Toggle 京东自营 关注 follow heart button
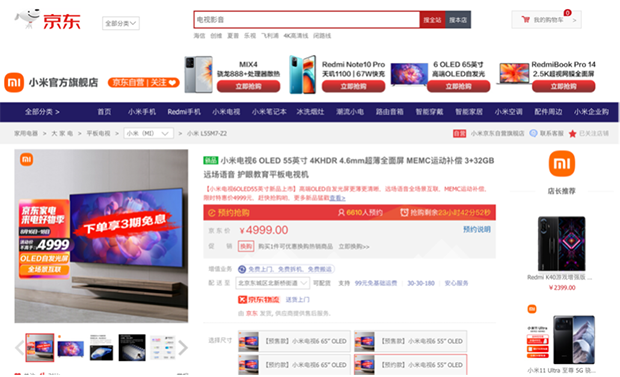Viewport: 620px width, 377px height. coord(144,82)
